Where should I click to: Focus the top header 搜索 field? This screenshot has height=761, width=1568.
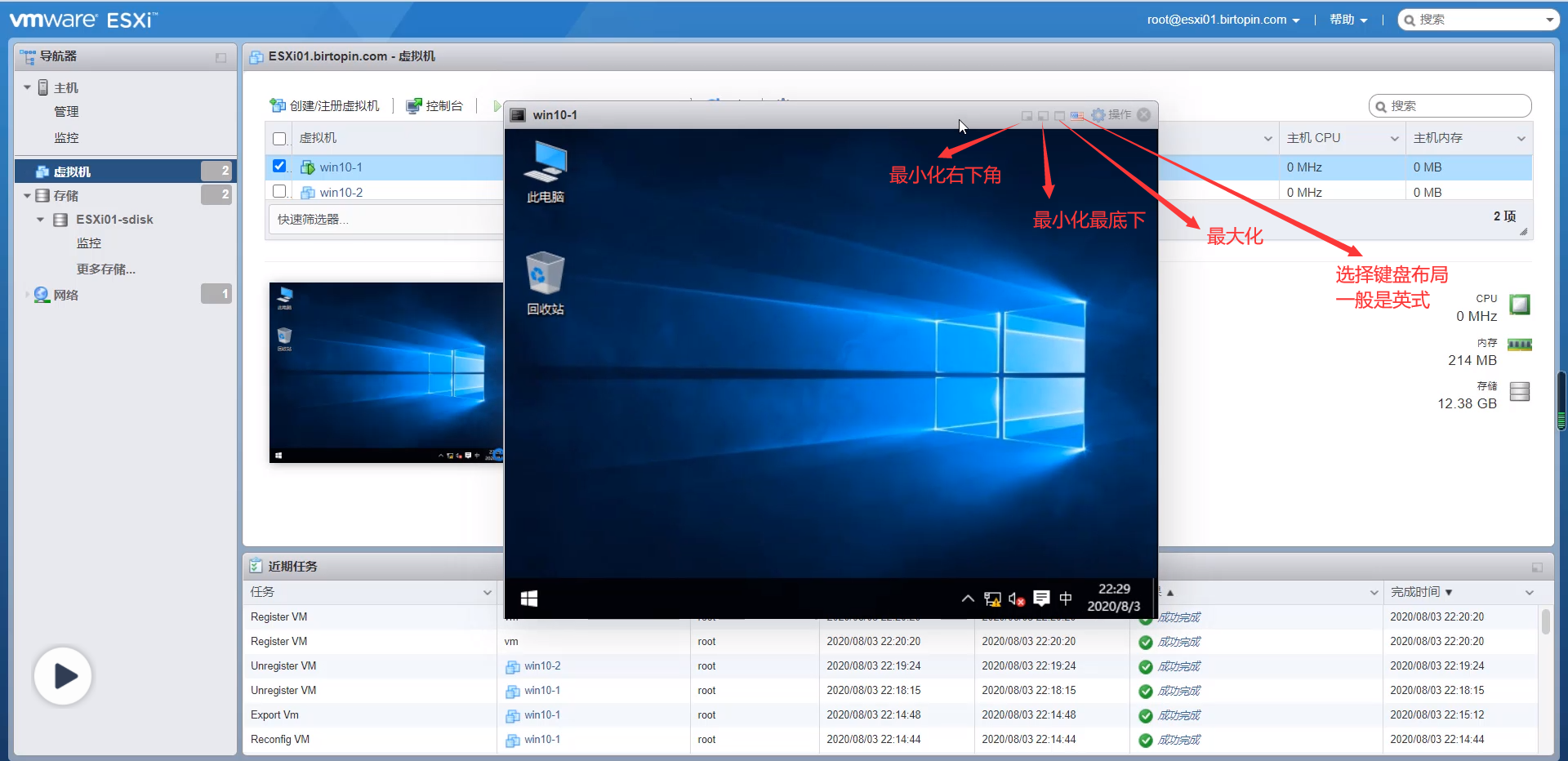pos(1479,20)
